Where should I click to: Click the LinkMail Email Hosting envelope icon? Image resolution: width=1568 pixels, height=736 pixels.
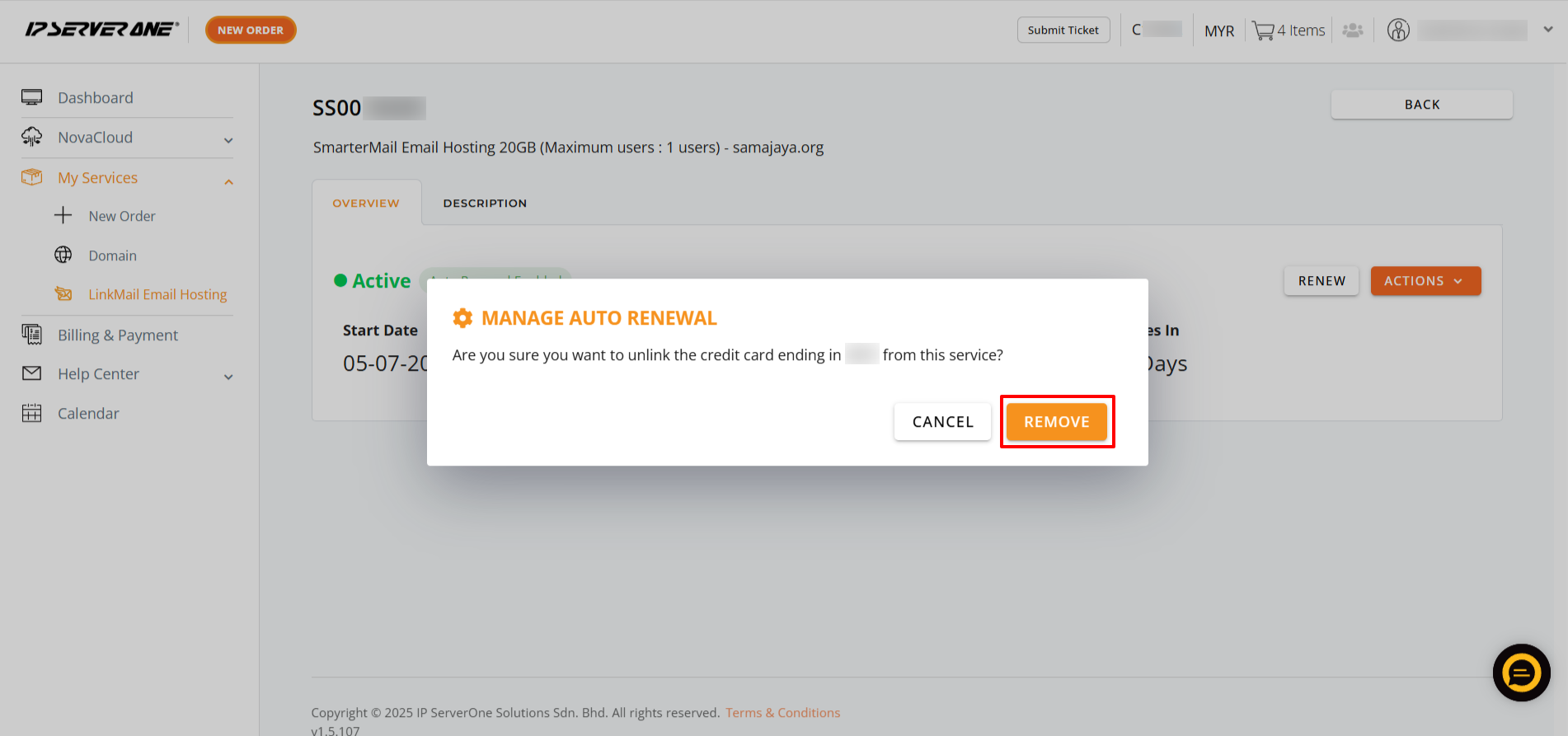[63, 294]
